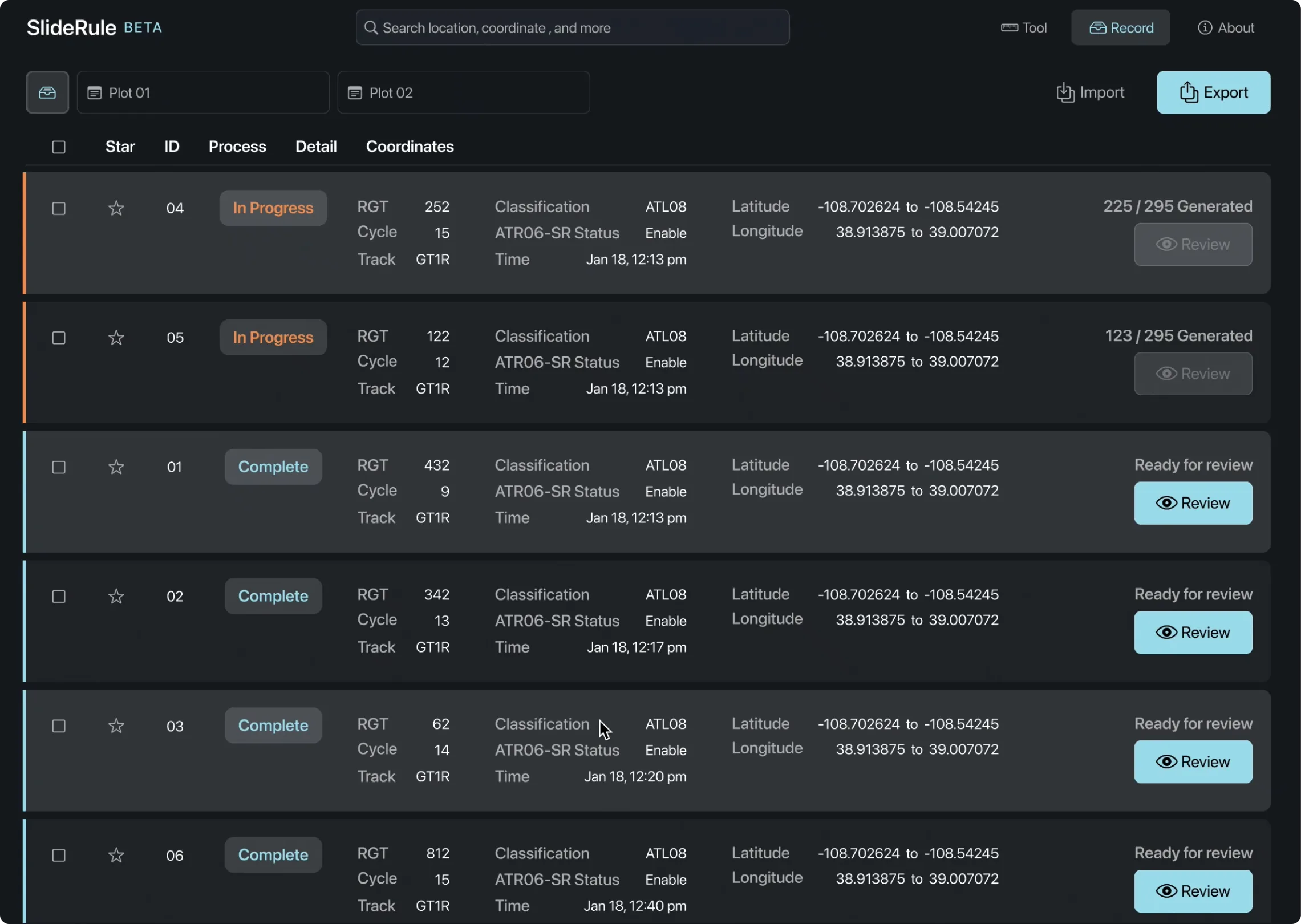Click RGT value 342
This screenshot has height=924, width=1301.
pyautogui.click(x=437, y=595)
